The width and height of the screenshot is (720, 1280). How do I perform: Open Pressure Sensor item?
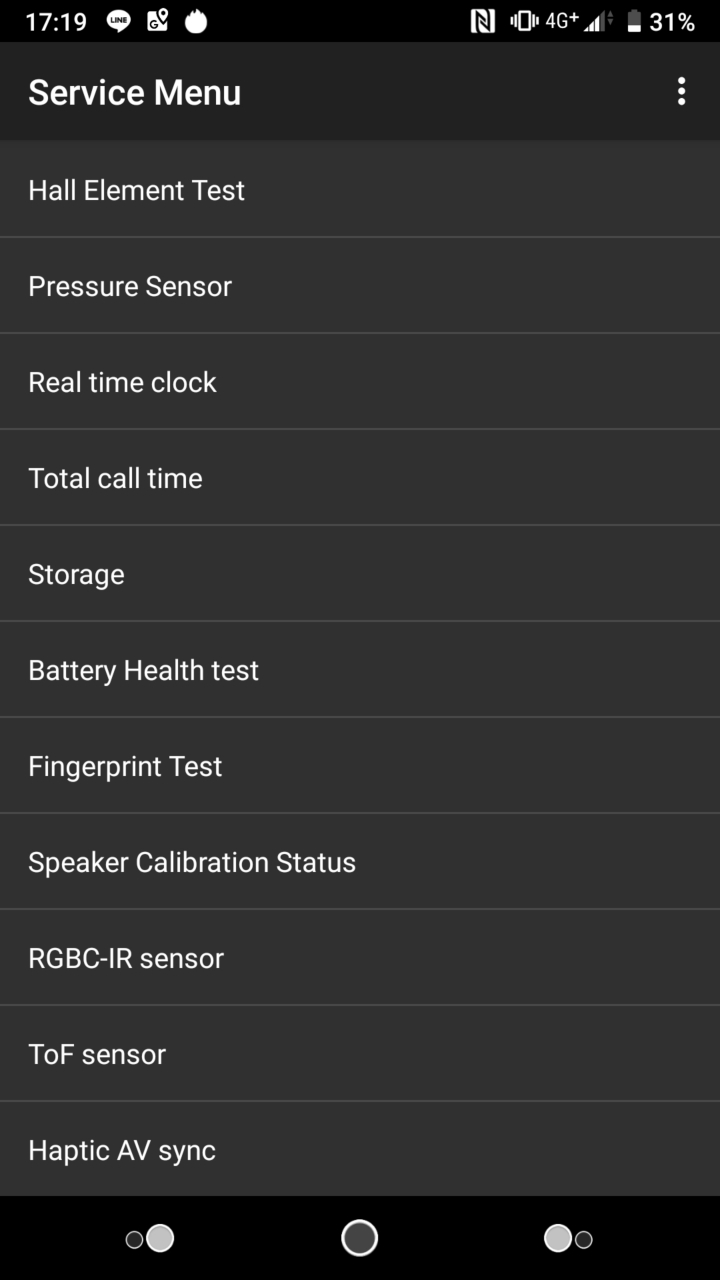click(x=360, y=286)
